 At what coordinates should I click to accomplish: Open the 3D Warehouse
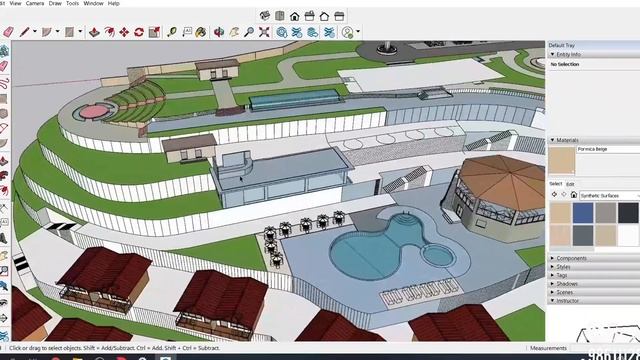point(282,32)
